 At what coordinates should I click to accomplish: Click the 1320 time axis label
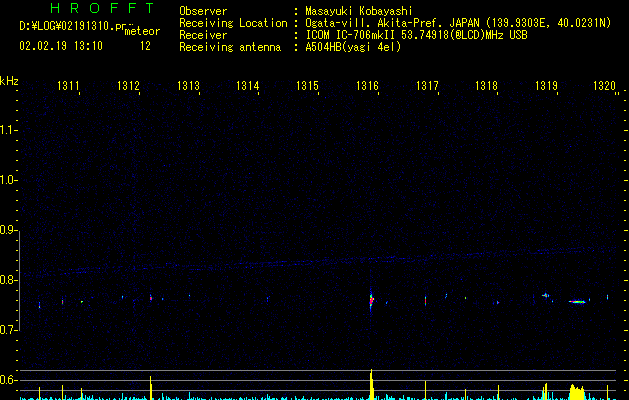coord(604,86)
